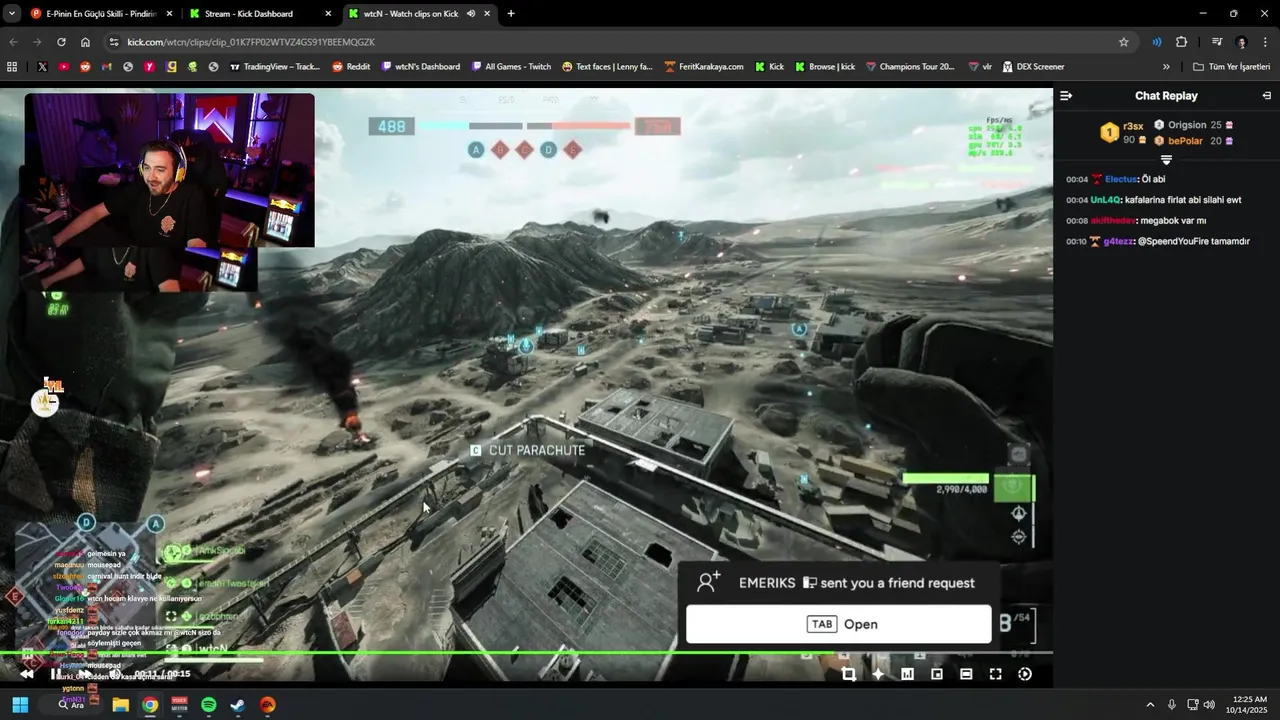Open the Windows Start menu
This screenshot has width=1280, height=720.
pyautogui.click(x=20, y=705)
